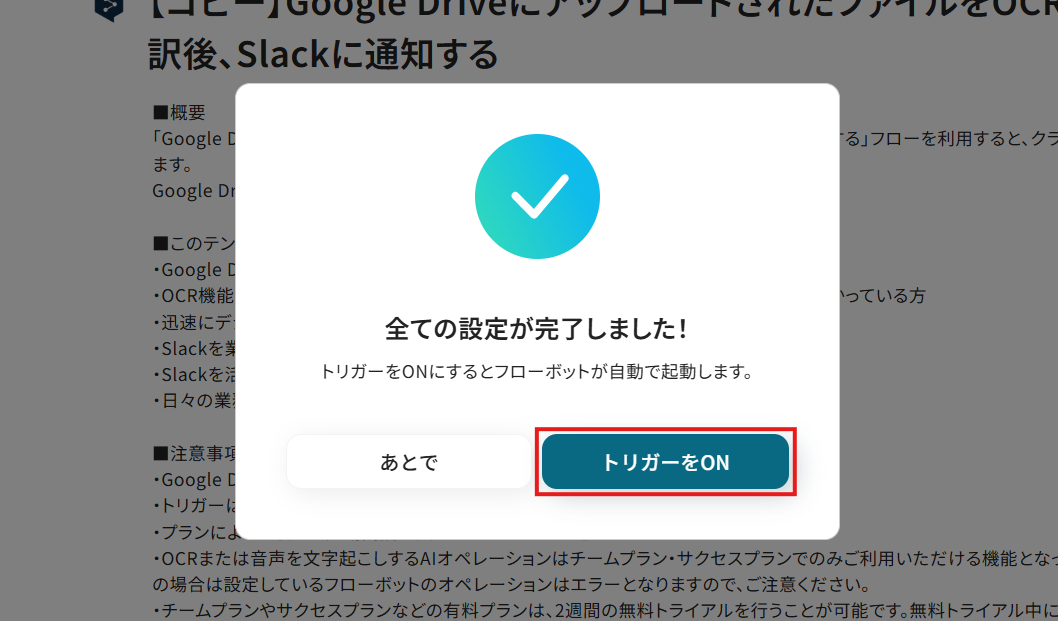Click the line starting ・チームプランやサクセスプラン
Image resolution: width=1058 pixels, height=621 pixels.
[x=605, y=610]
